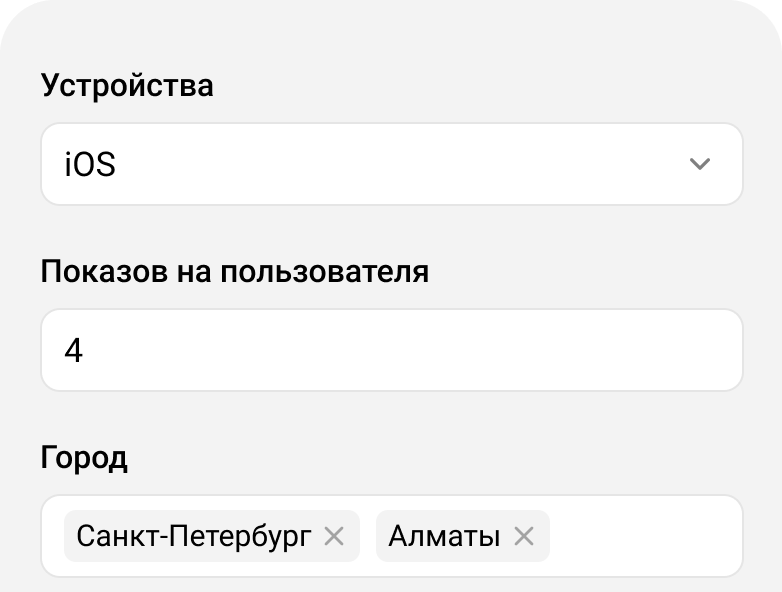Click the Город field label
Screen dimensions: 782x592
(84, 458)
